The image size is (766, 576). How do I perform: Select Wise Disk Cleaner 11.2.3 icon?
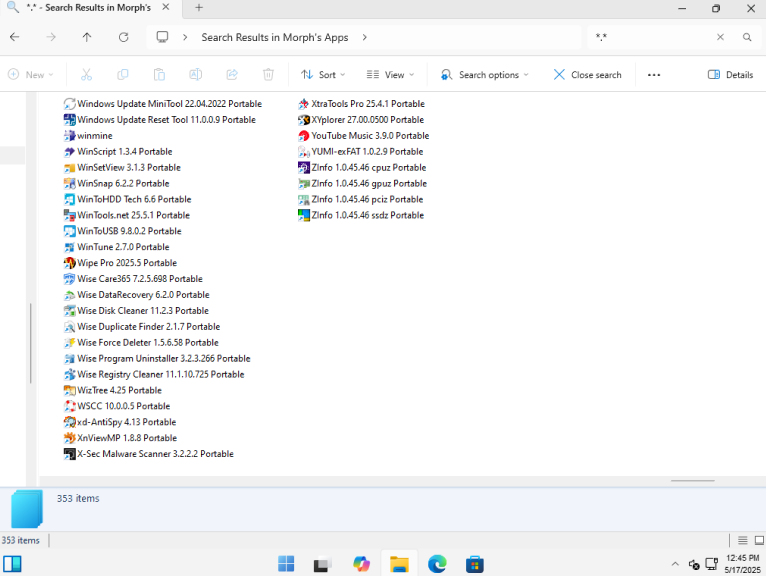69,311
